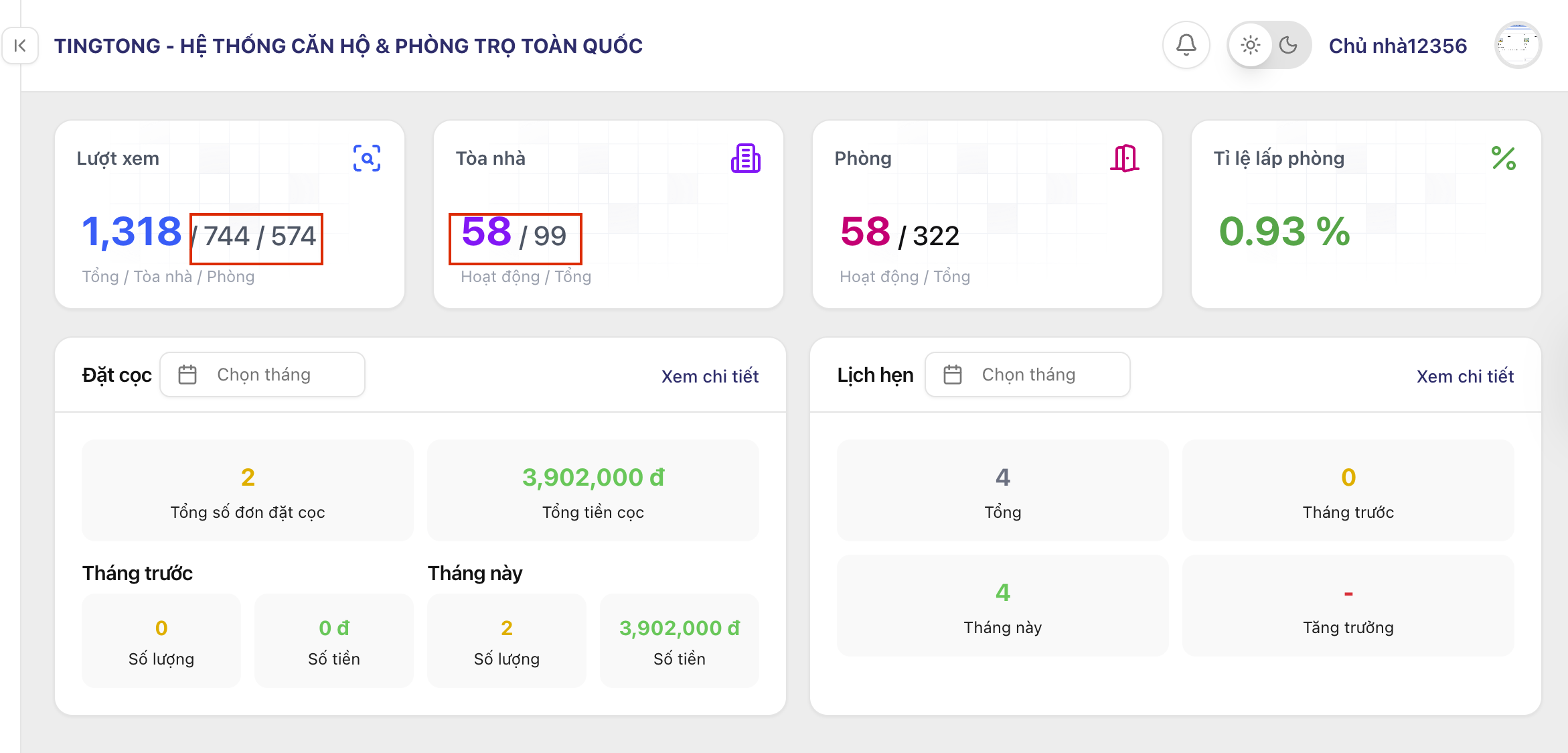This screenshot has width=1568, height=753.
Task: Click calendar icon in Đặt cọc picker
Action: 187,374
